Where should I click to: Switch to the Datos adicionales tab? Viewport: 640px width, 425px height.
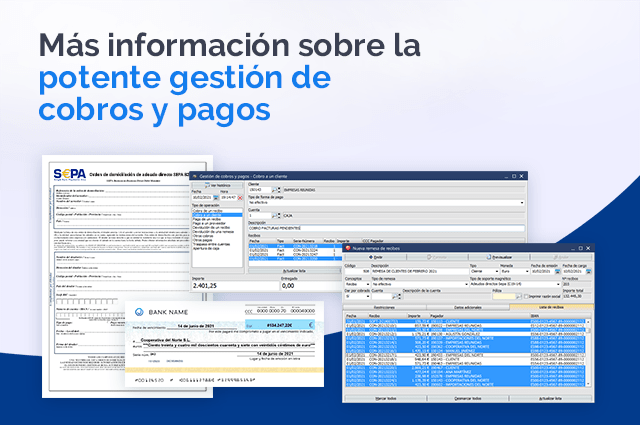(x=467, y=307)
